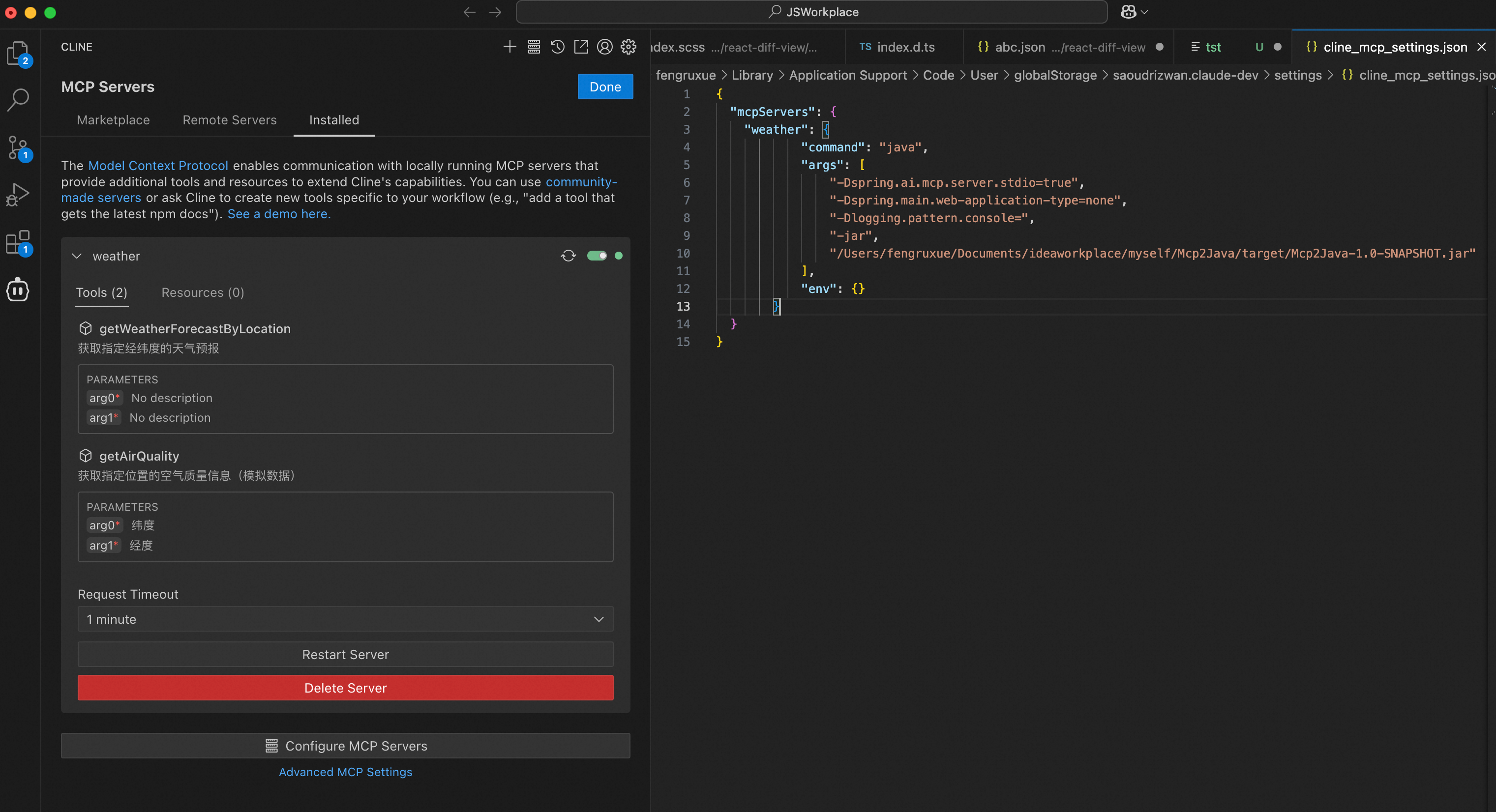This screenshot has height=812, width=1496.
Task: Open the abc.json editor tab
Action: click(x=1069, y=47)
